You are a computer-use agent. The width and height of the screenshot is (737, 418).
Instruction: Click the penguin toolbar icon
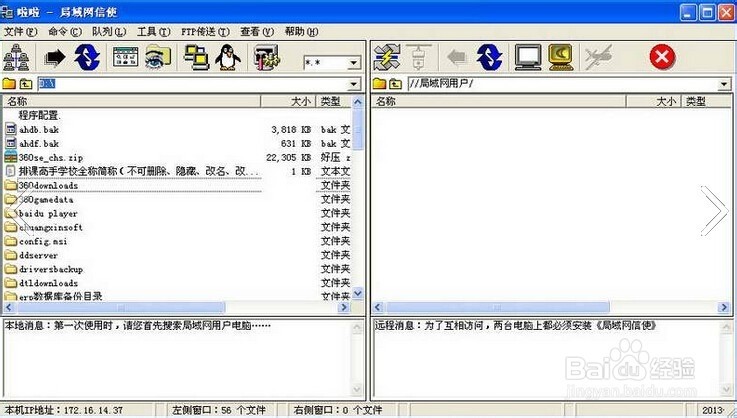click(228, 57)
